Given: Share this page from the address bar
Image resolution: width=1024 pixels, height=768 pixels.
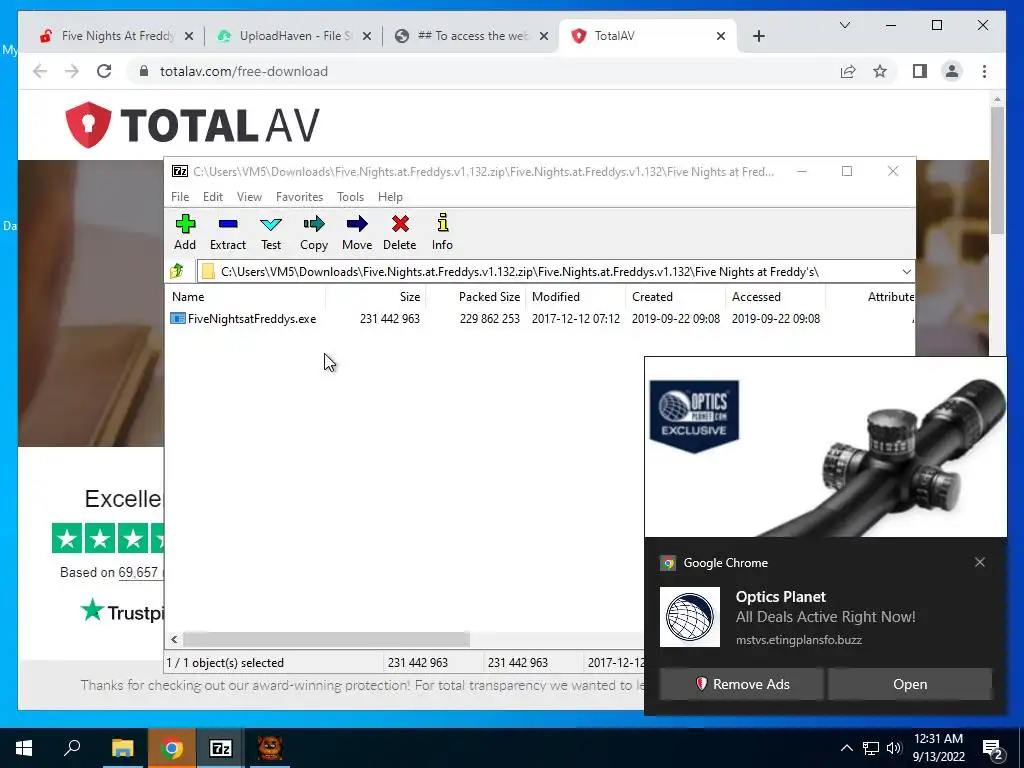Looking at the screenshot, I should click(x=848, y=71).
